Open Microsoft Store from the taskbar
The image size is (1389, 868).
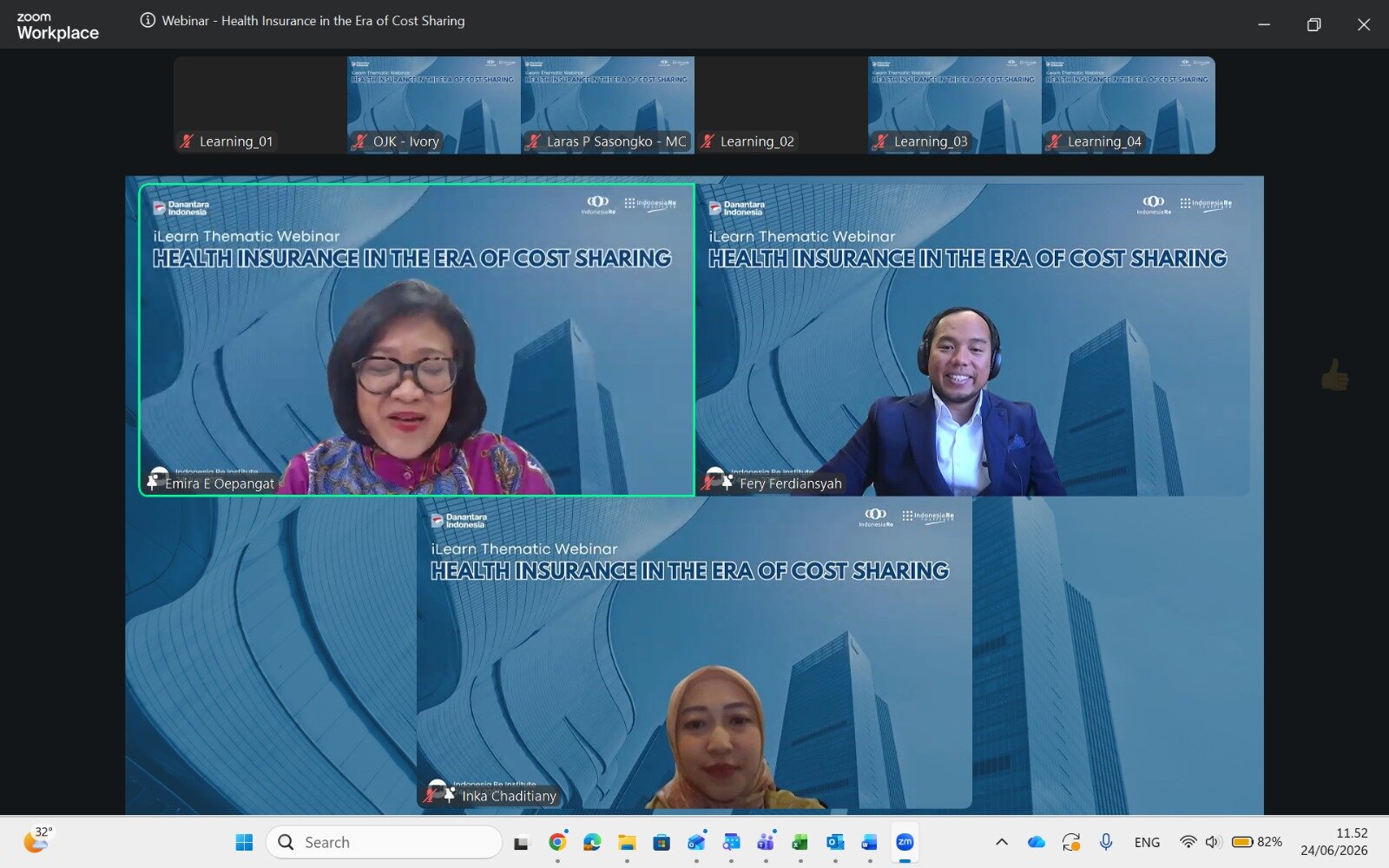tap(662, 842)
